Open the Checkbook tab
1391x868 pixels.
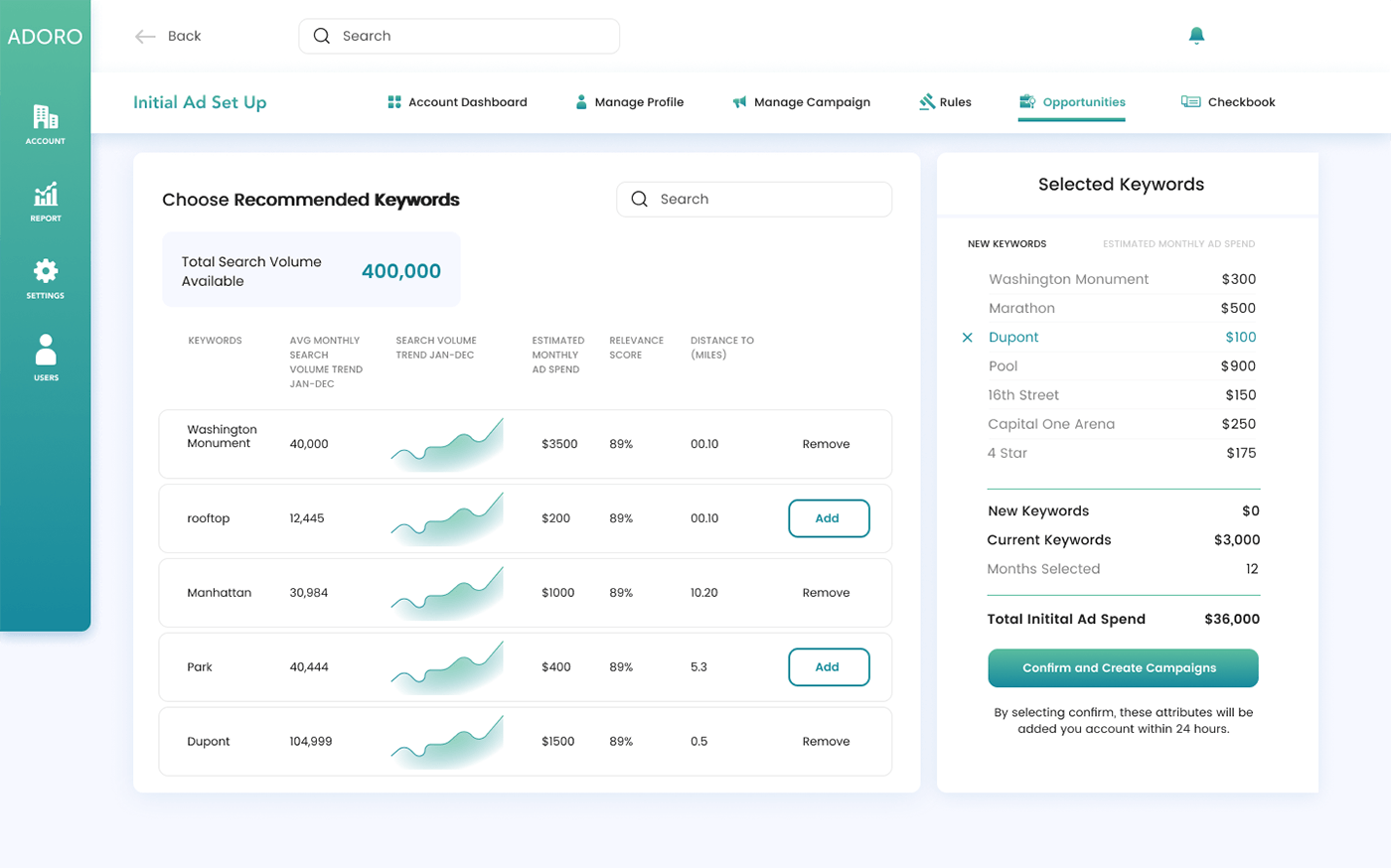1228,102
